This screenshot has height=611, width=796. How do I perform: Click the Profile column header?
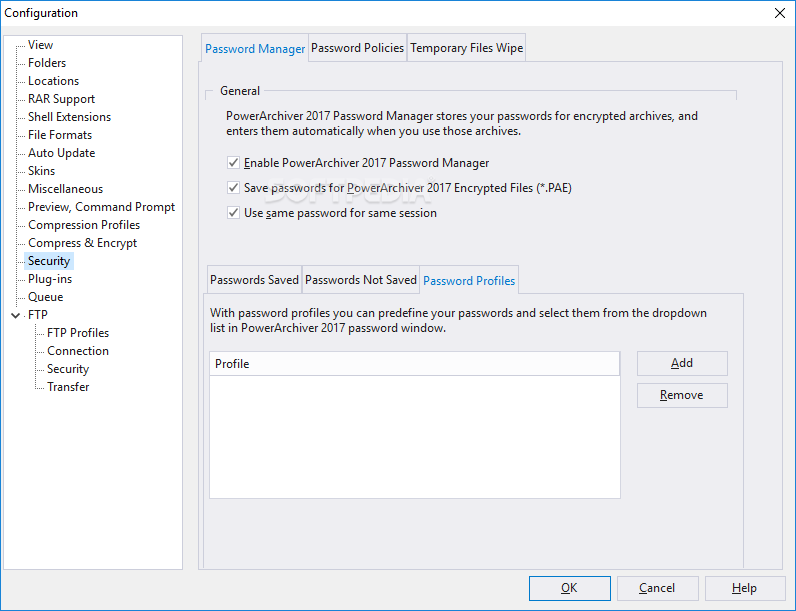click(414, 364)
